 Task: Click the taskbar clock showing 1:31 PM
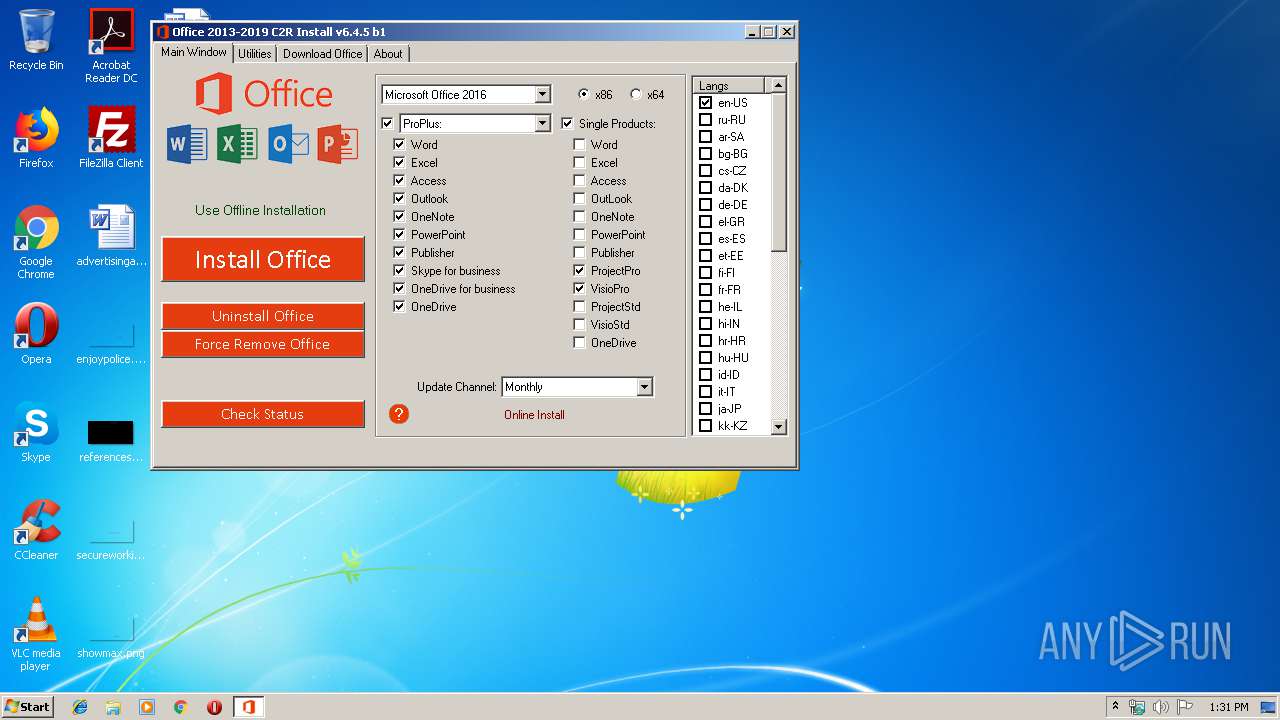coord(1228,707)
